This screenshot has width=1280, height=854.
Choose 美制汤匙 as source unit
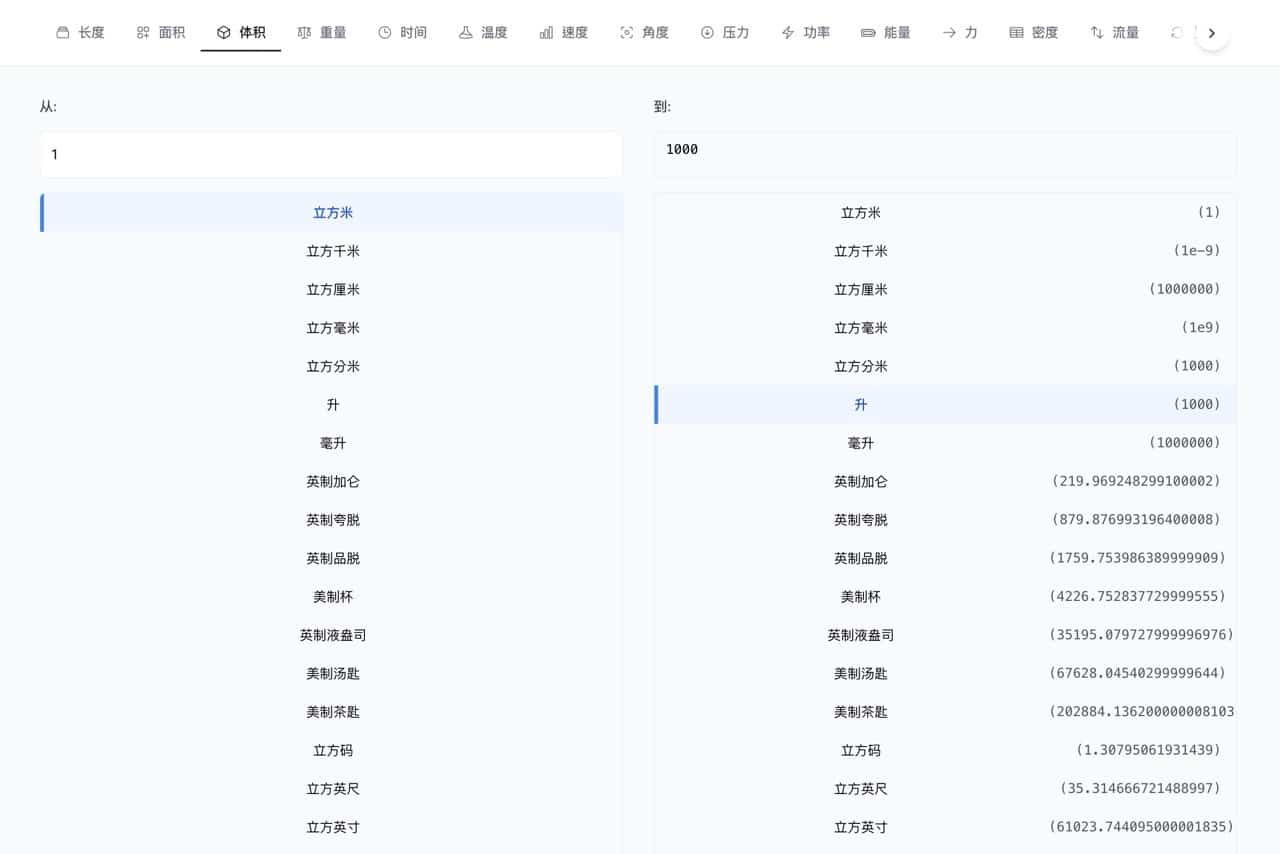pyautogui.click(x=331, y=674)
